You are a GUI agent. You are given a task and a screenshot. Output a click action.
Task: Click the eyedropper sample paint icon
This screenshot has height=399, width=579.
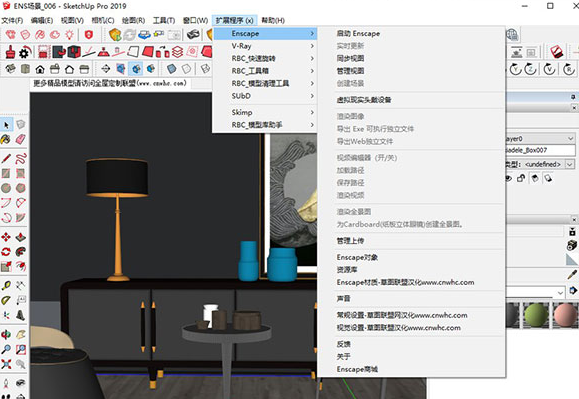(572, 275)
